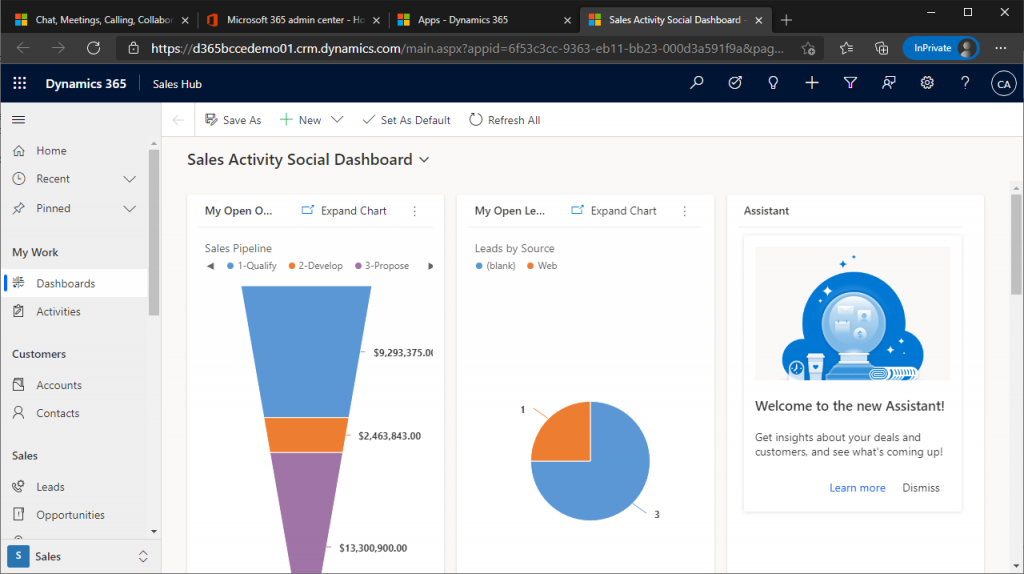The width and height of the screenshot is (1024, 574).
Task: Open browser collections icon
Action: tap(881, 48)
